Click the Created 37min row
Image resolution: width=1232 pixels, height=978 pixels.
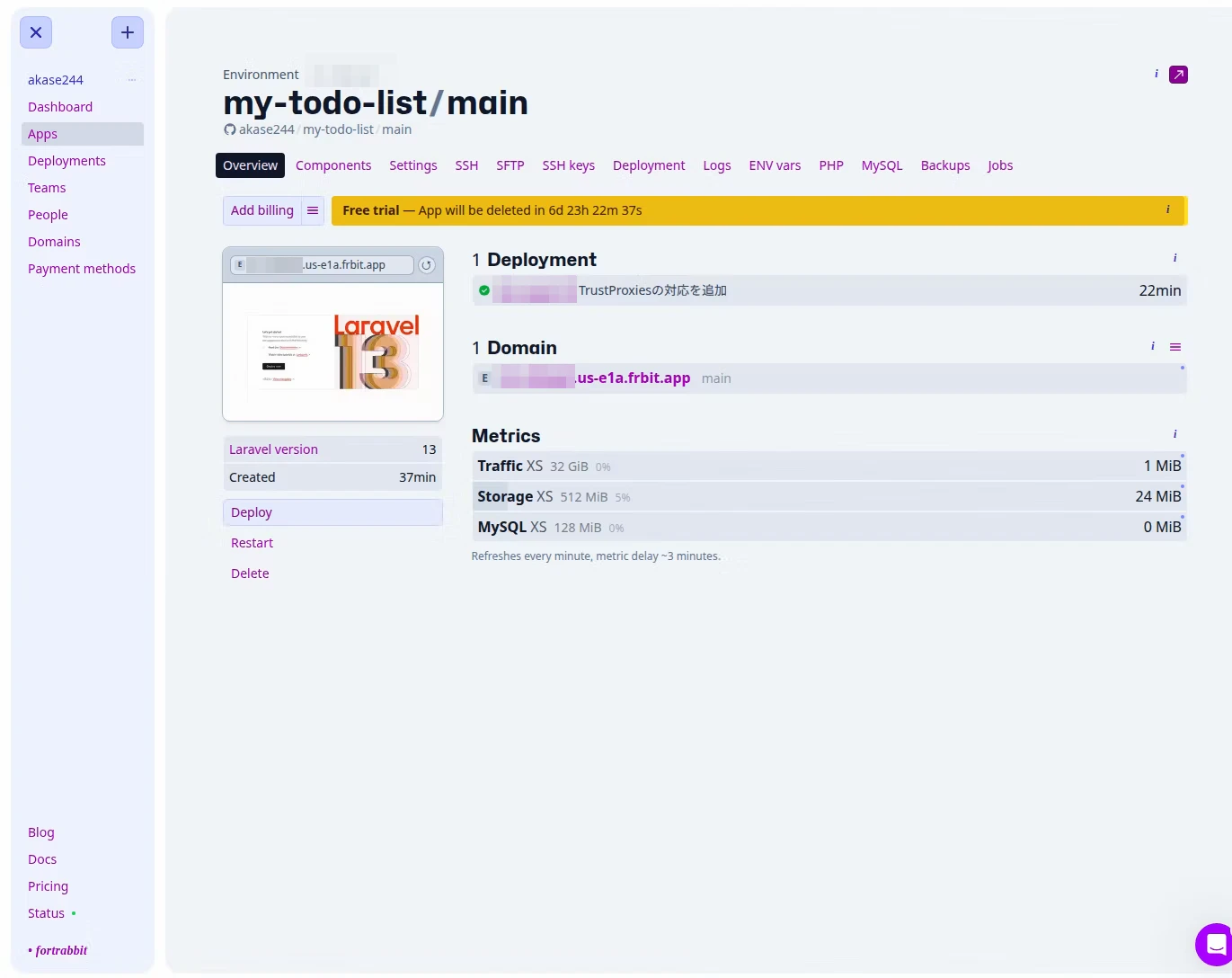tap(332, 477)
